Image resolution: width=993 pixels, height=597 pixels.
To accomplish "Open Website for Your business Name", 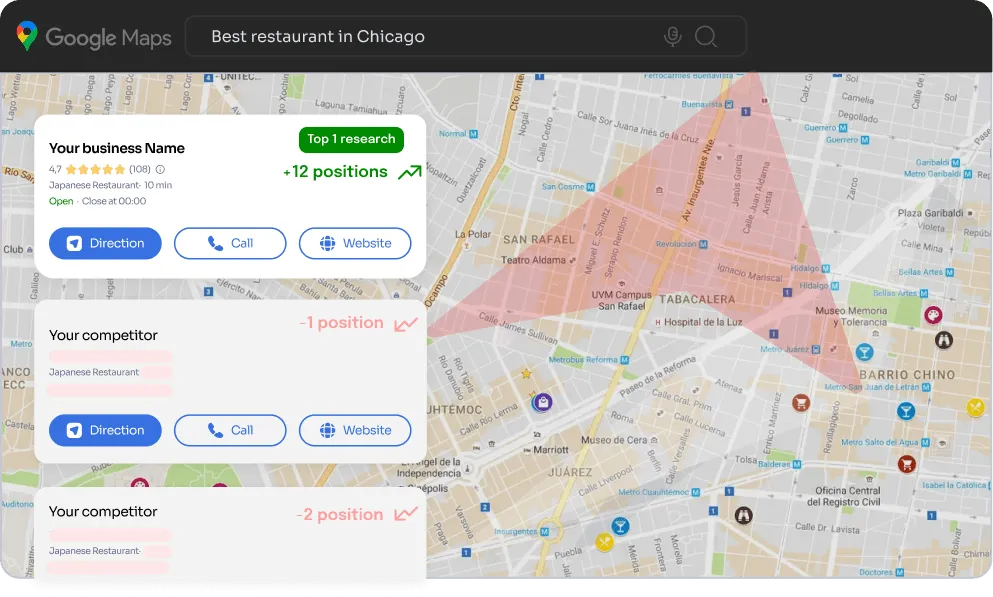I will (355, 243).
